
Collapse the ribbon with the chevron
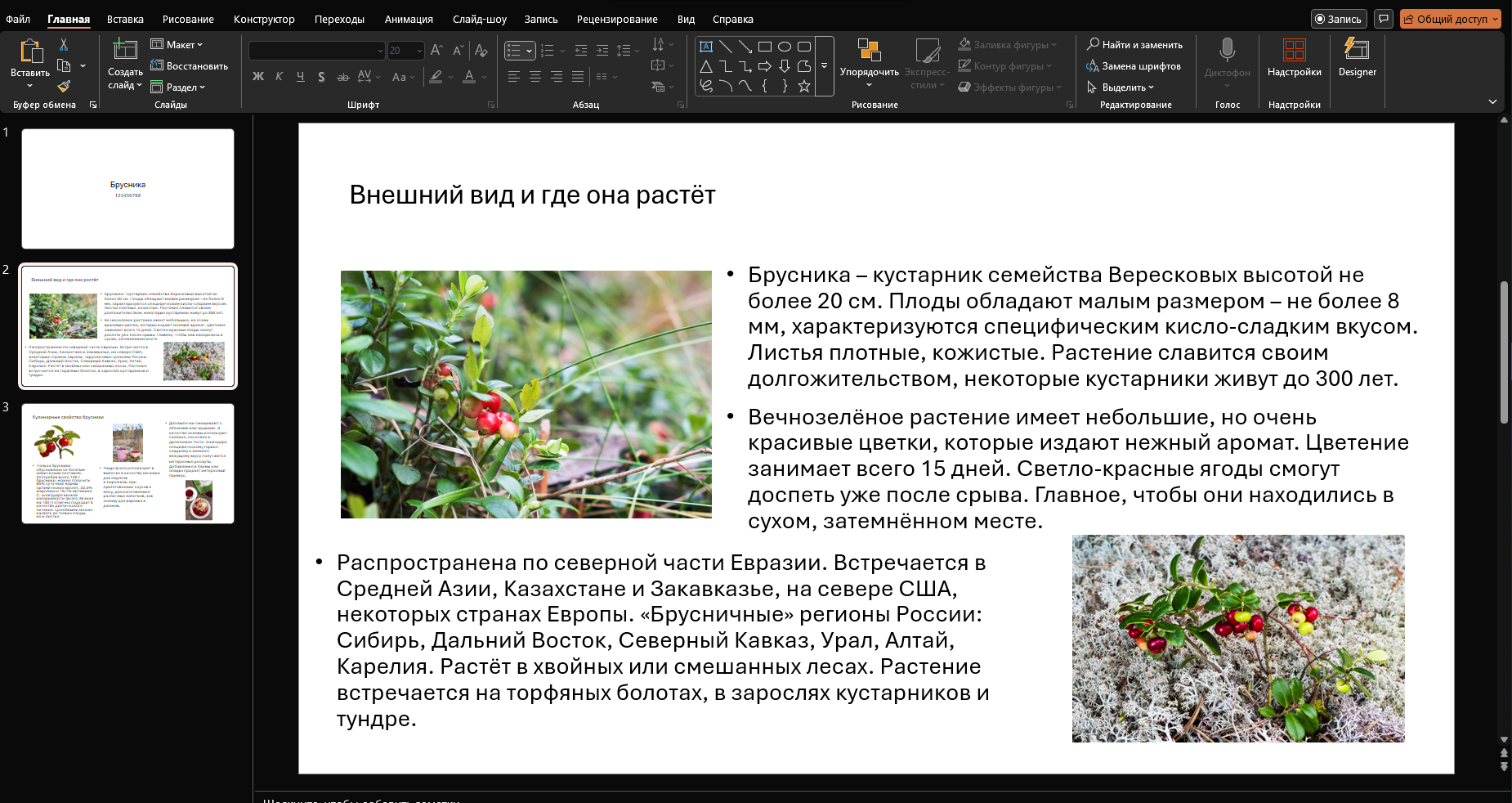click(x=1492, y=102)
